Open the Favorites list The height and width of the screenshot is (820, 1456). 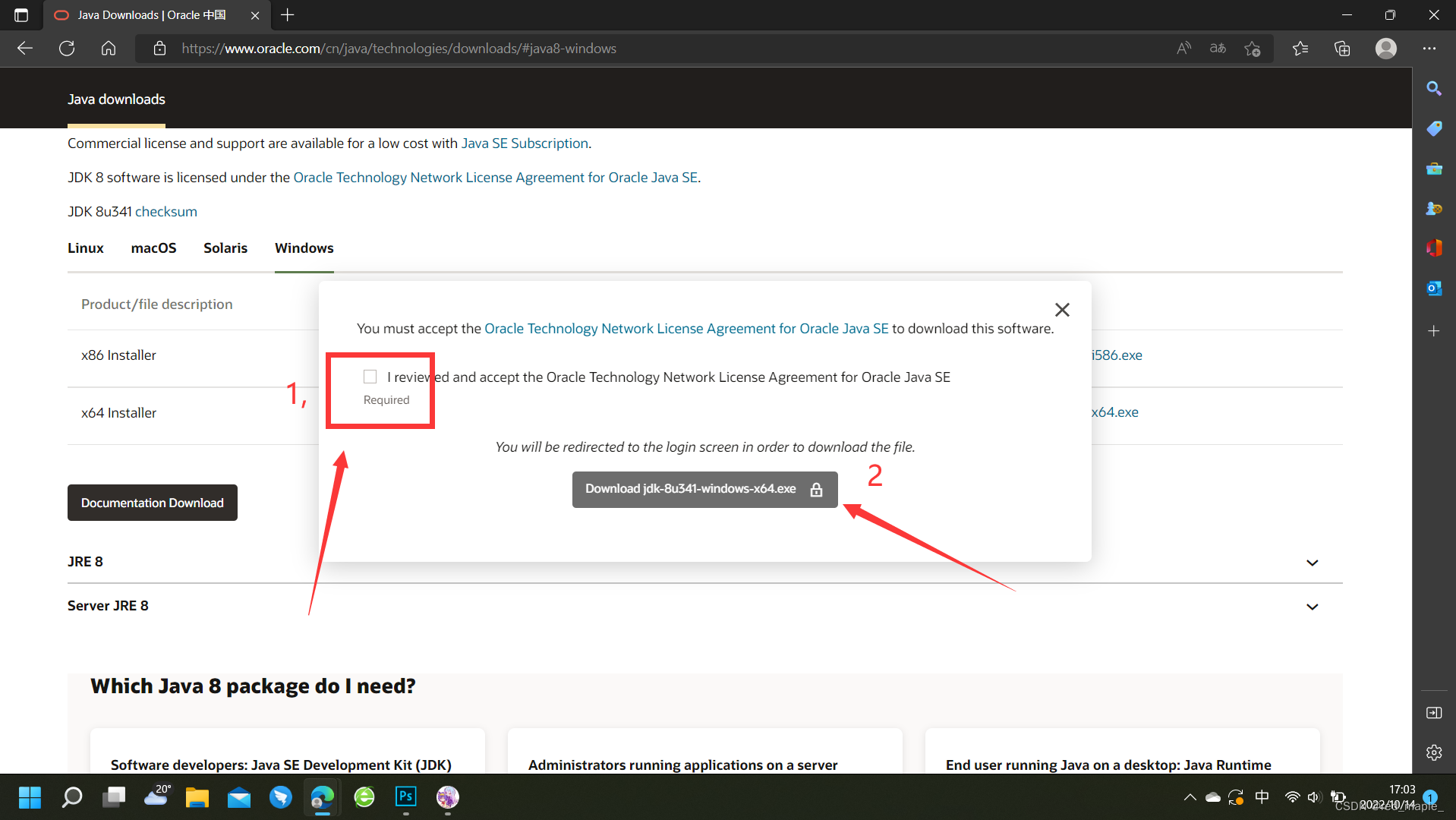click(x=1300, y=49)
